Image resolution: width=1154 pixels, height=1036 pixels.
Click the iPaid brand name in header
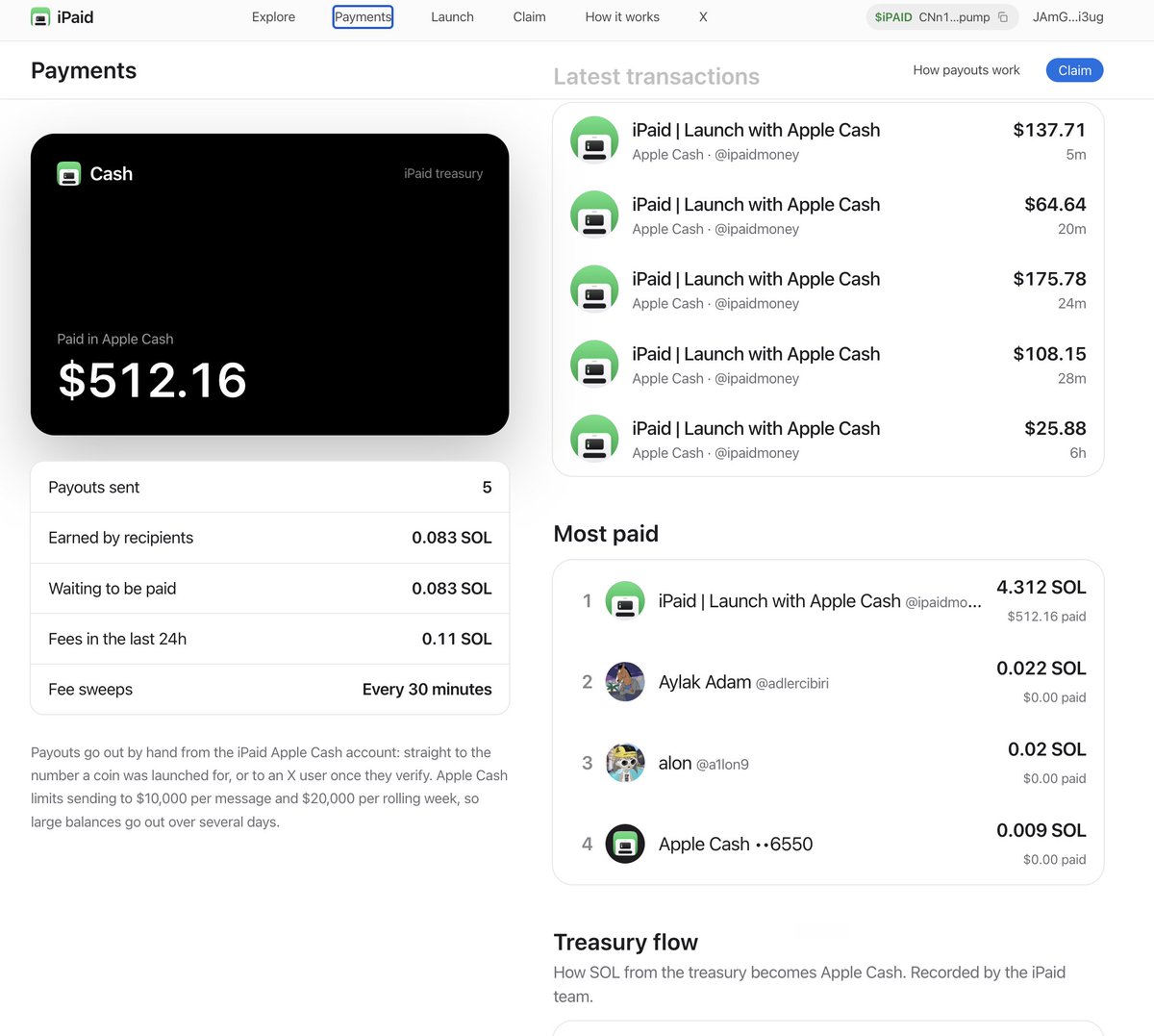(75, 17)
